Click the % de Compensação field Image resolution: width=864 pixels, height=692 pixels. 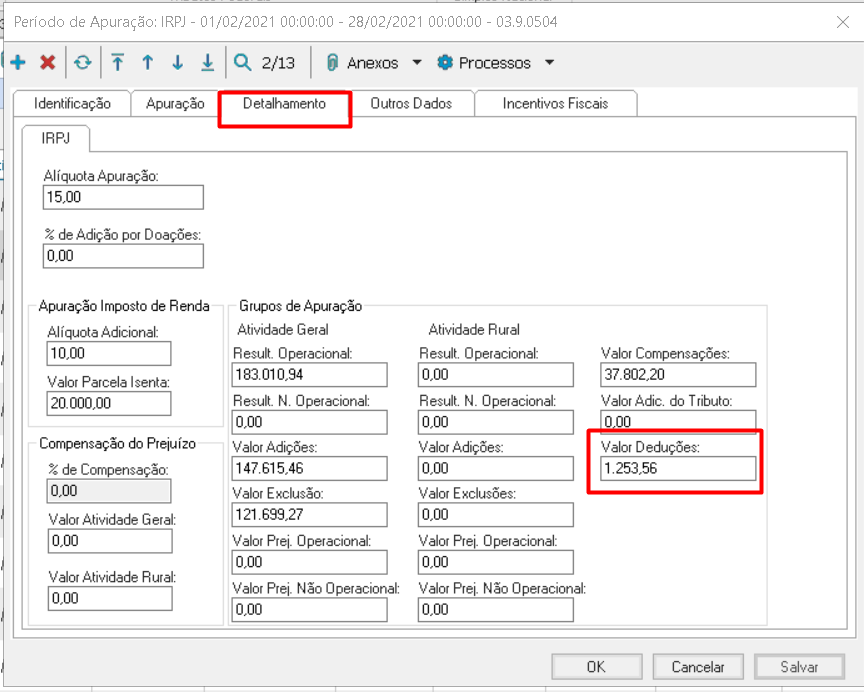point(109,491)
